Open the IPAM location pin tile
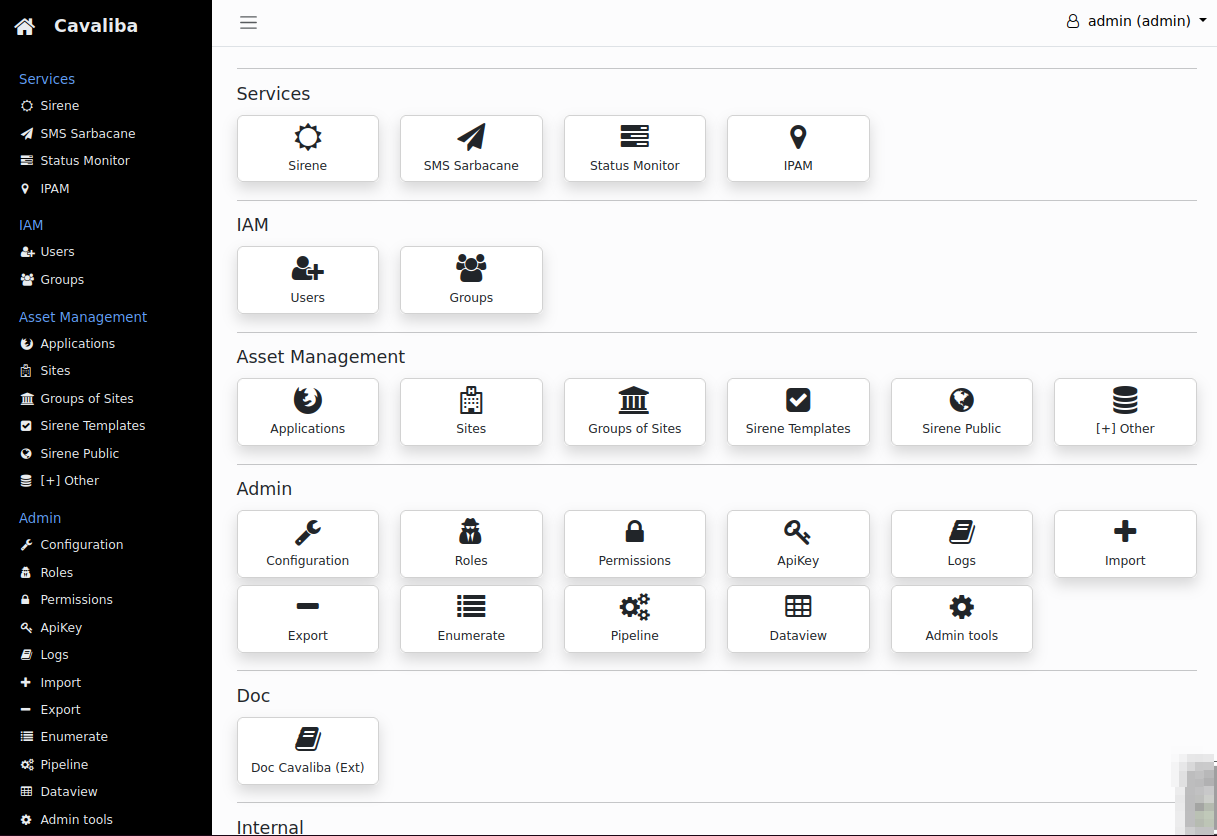Image resolution: width=1217 pixels, height=836 pixels. (x=798, y=148)
